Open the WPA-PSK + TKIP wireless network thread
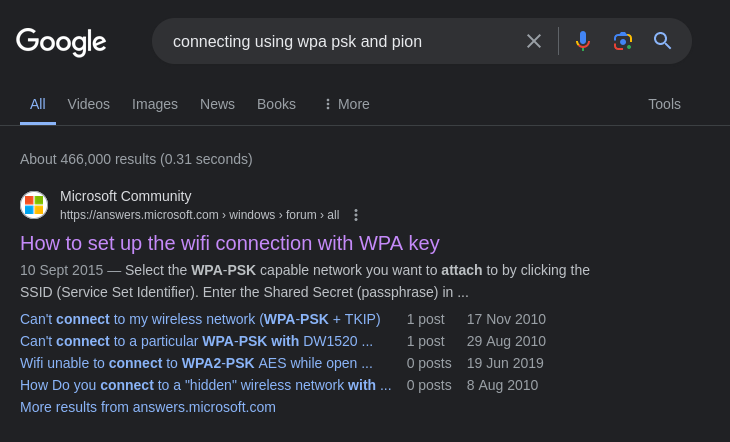 click(x=200, y=319)
